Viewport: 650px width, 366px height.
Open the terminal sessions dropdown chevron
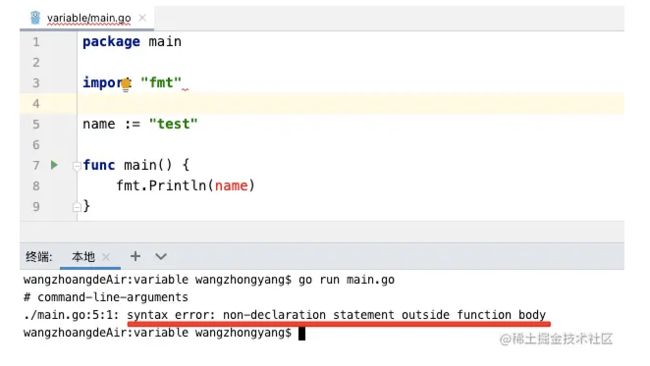point(161,257)
